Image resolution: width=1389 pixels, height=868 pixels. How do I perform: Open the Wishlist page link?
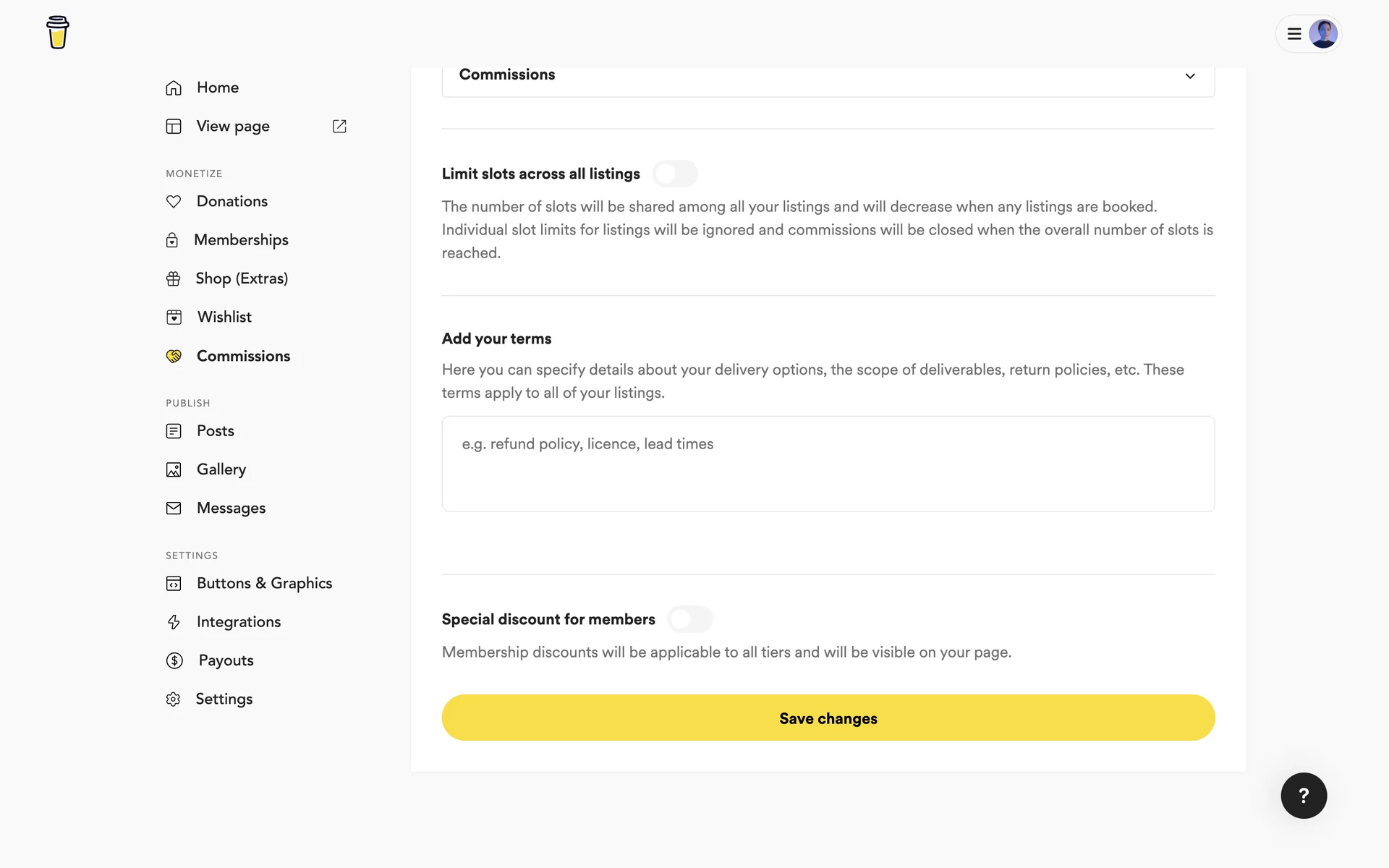pos(224,318)
